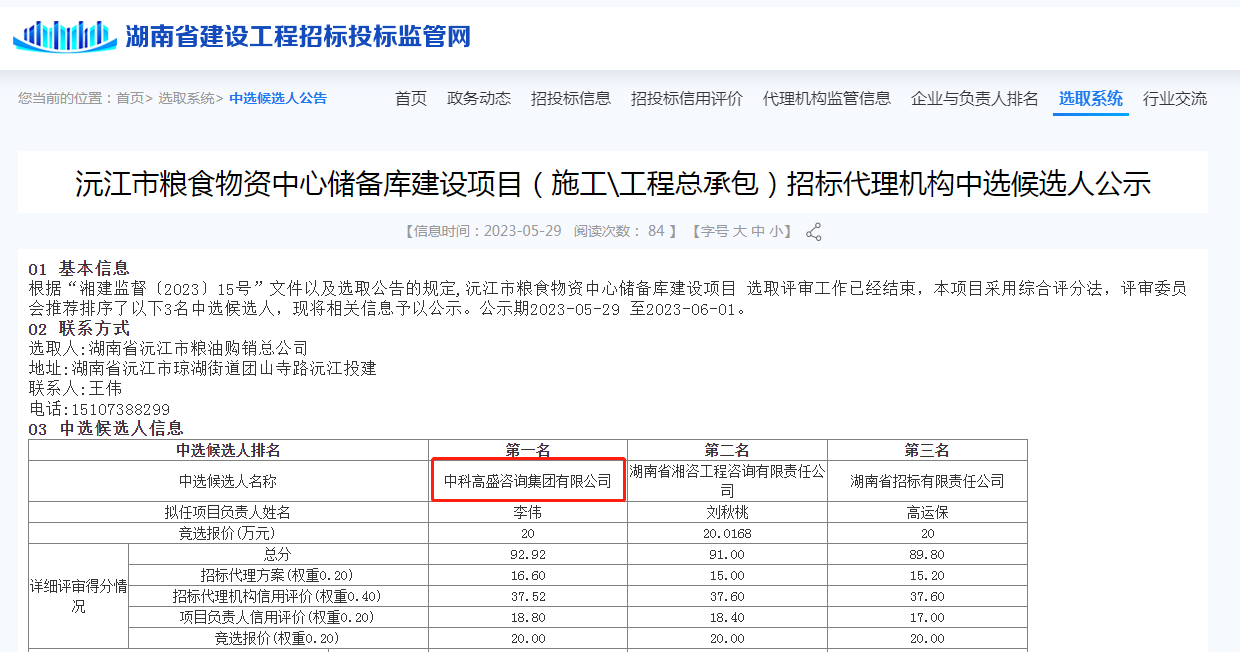Click credit evaluation score 37.52
Image resolution: width=1240 pixels, height=652 pixels.
coord(528,596)
